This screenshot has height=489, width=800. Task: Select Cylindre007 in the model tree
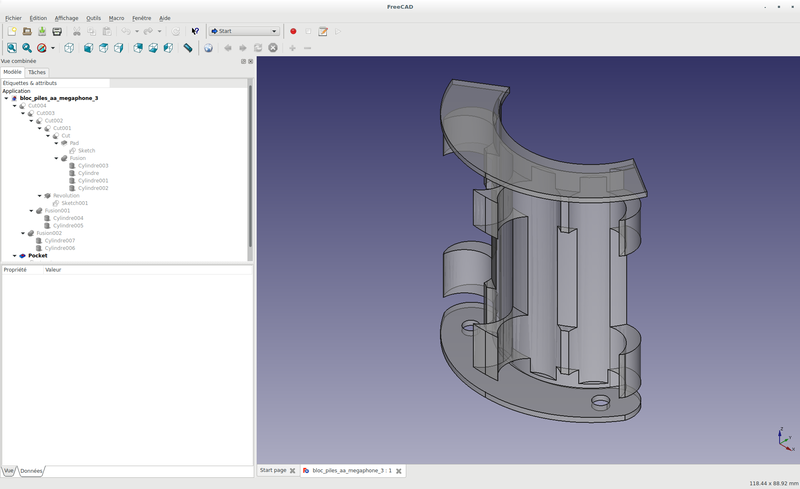tap(60, 240)
